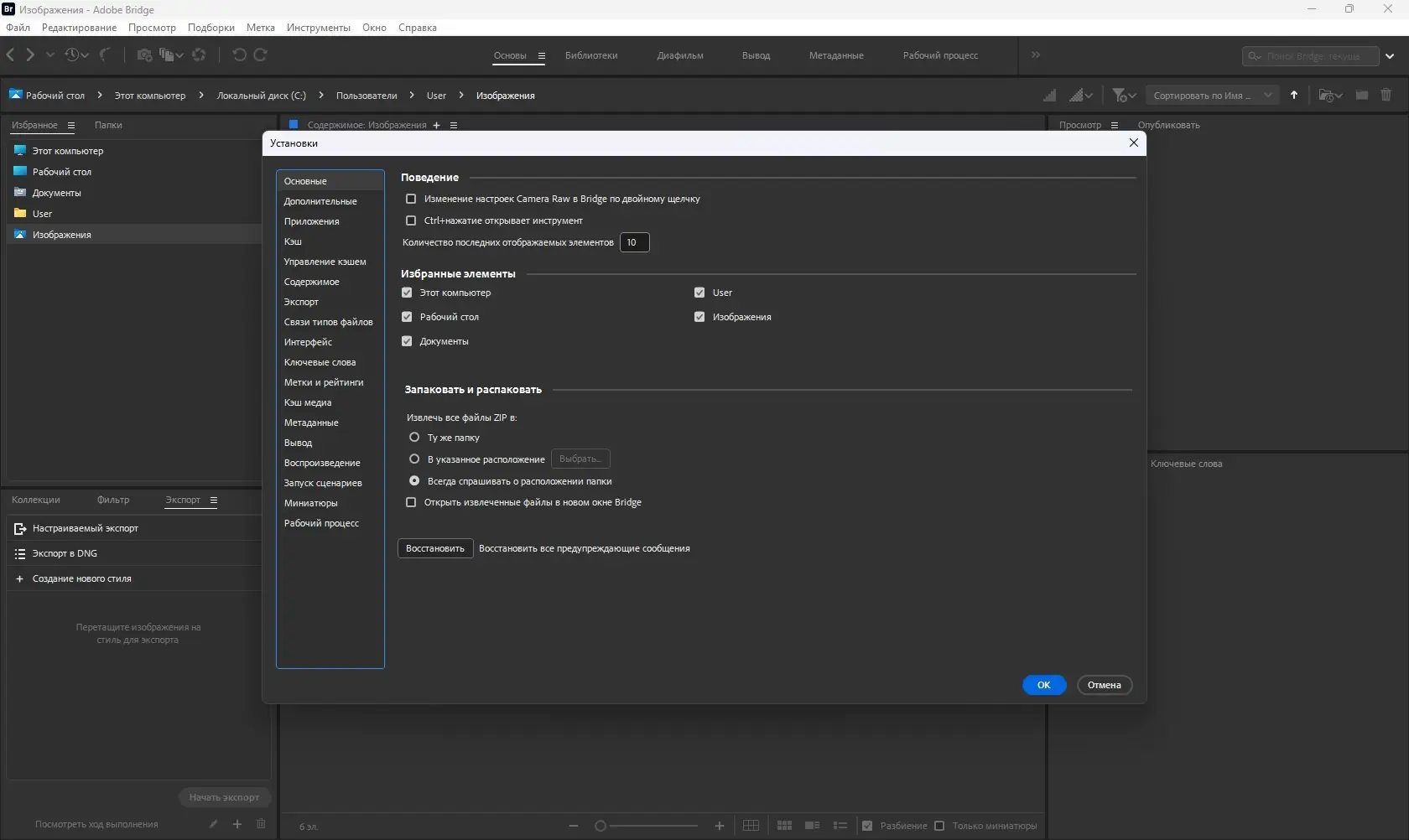Click the Восстановить button
This screenshot has height=840, width=1409.
[434, 549]
